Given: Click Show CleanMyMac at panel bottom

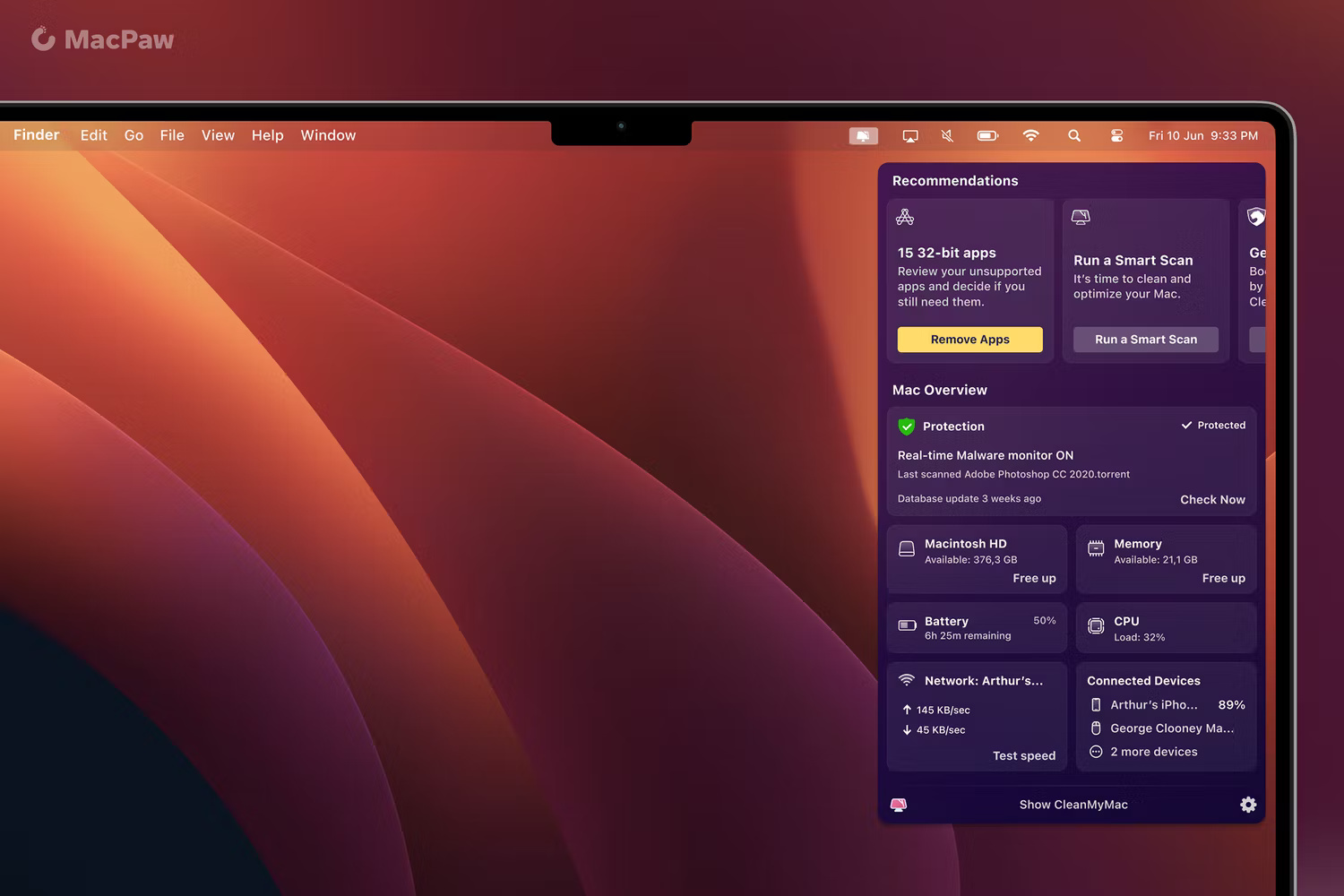Looking at the screenshot, I should pos(1073,805).
